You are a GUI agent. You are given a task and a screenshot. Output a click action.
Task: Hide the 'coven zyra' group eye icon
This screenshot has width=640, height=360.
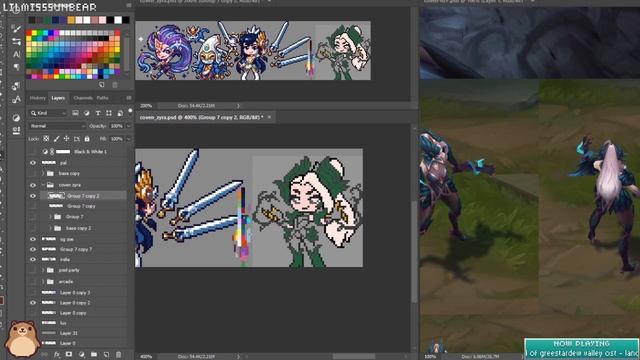33,185
